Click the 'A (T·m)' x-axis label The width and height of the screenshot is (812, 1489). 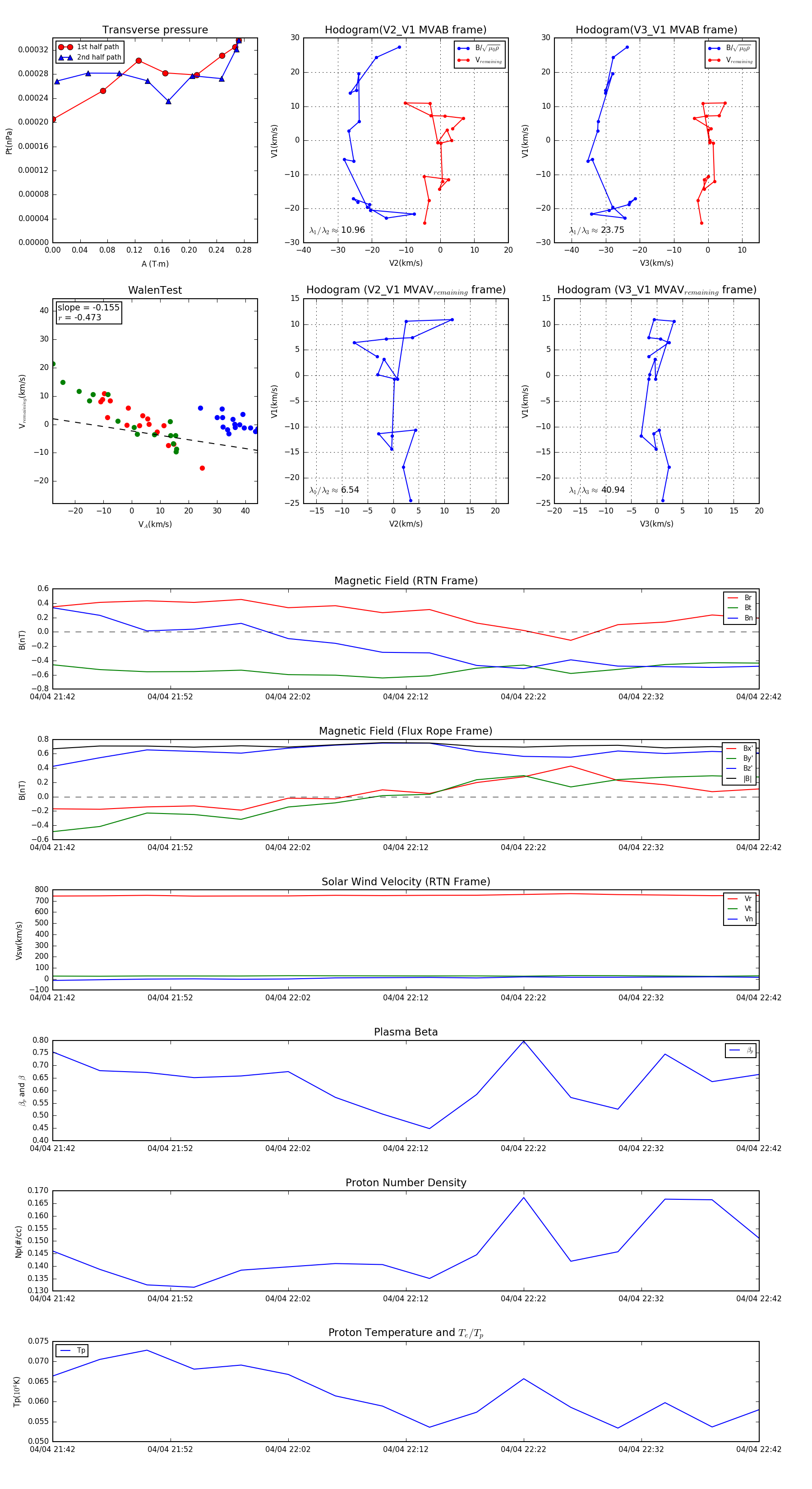pos(155,264)
